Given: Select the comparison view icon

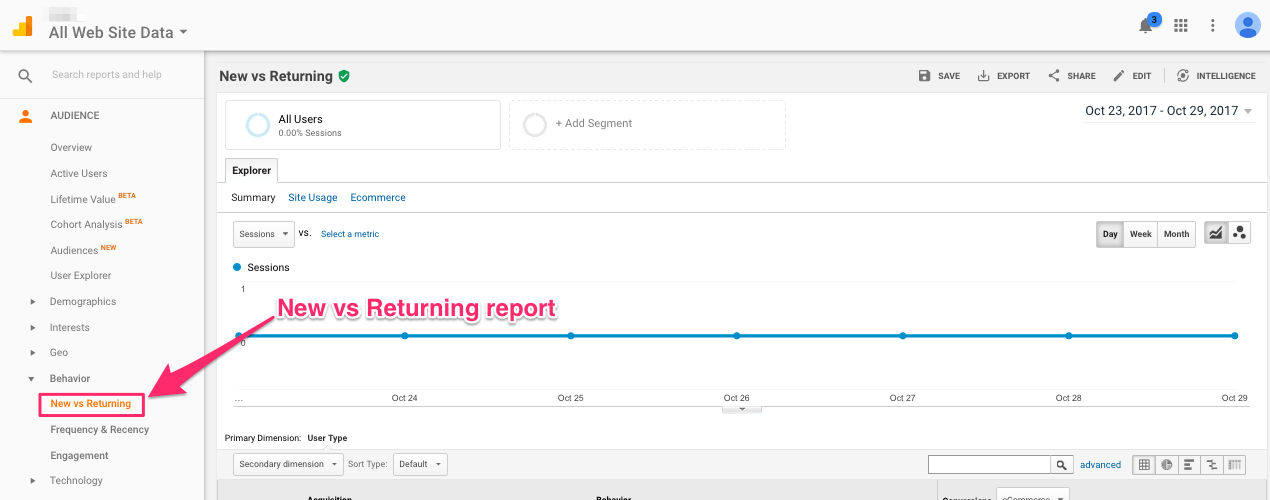Looking at the screenshot, I should [1212, 464].
